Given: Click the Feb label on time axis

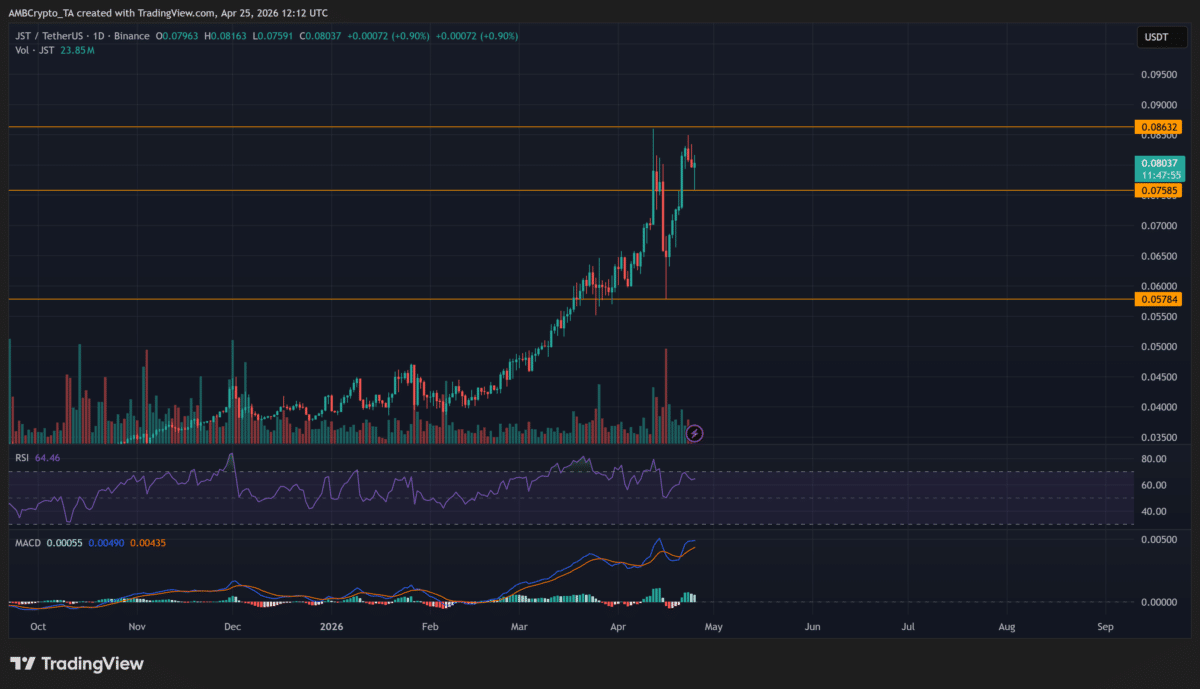Looking at the screenshot, I should 430,626.
